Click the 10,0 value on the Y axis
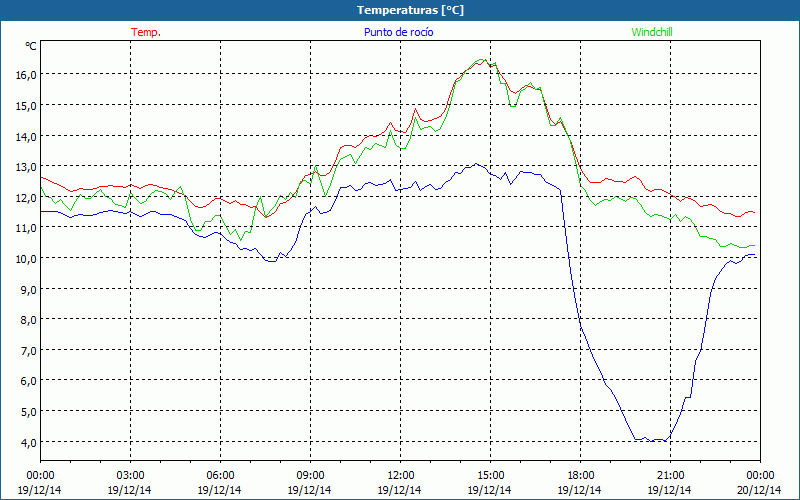This screenshot has height=500, width=800. click(26, 258)
